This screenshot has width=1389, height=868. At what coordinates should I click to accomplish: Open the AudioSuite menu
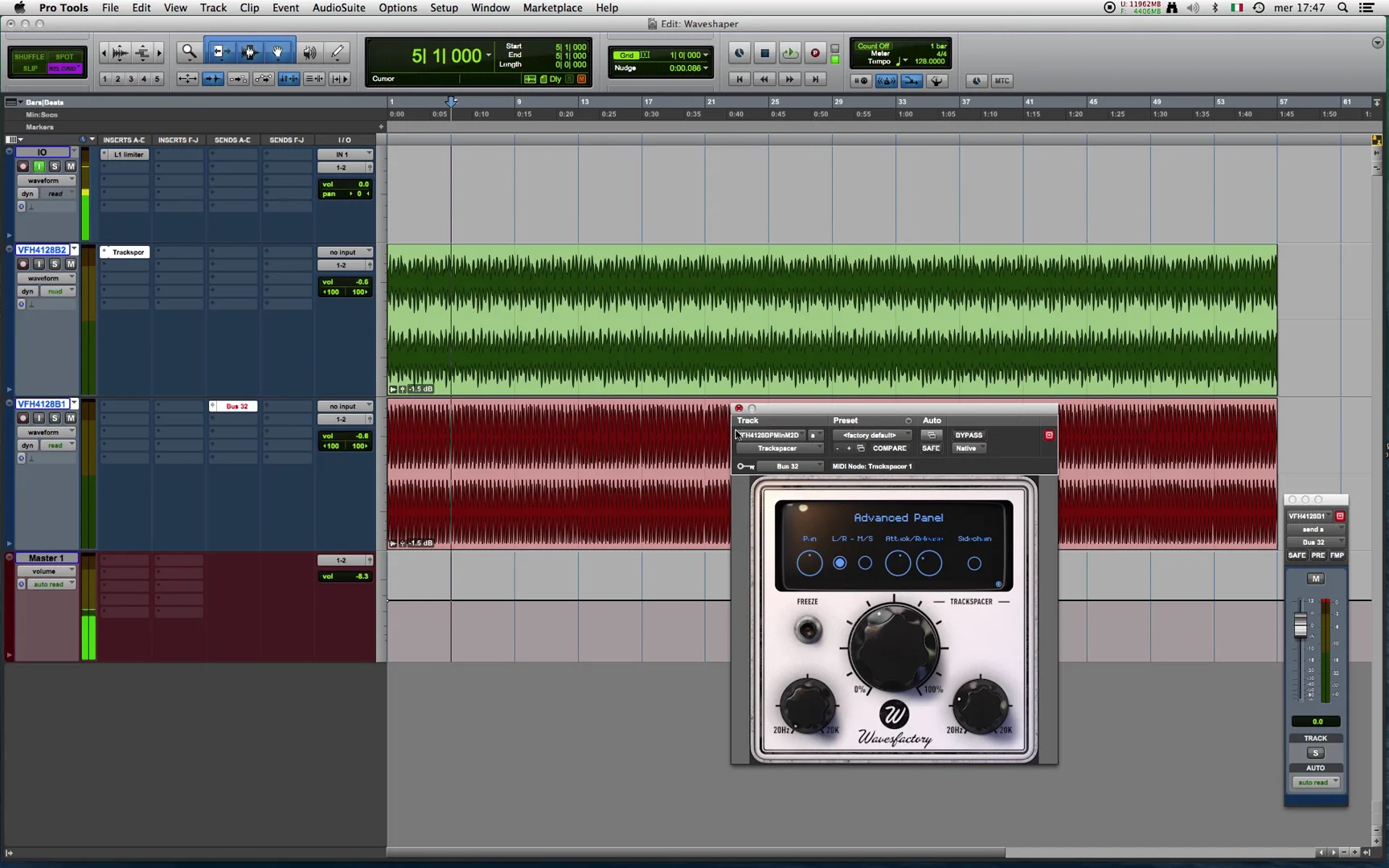point(338,7)
